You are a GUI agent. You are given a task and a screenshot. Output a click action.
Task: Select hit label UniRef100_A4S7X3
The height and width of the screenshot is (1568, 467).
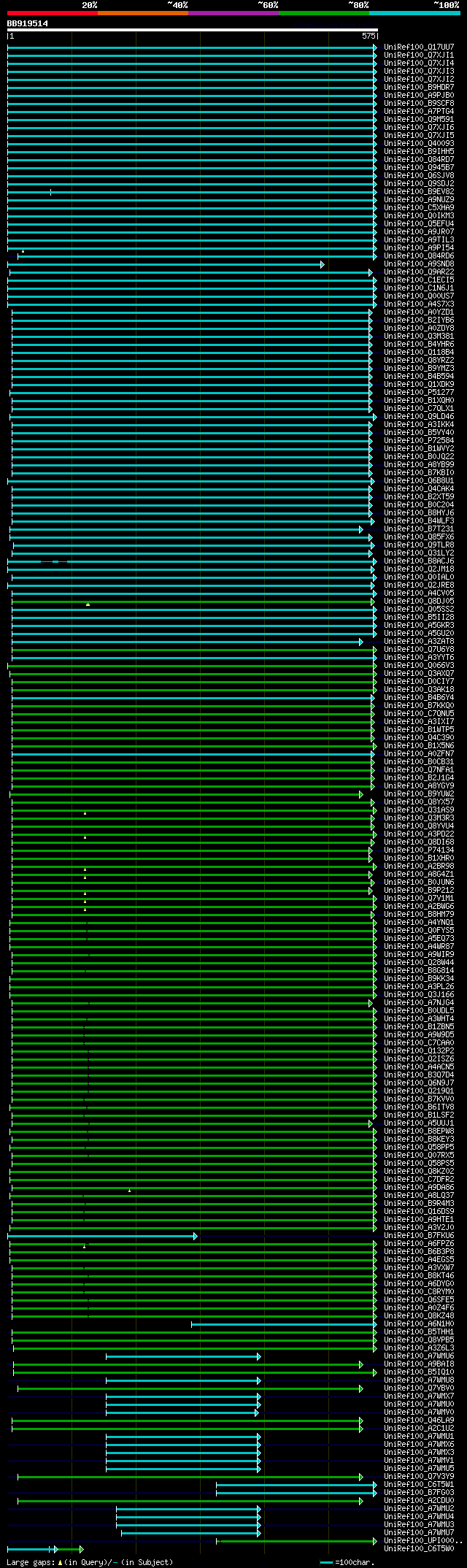(419, 304)
